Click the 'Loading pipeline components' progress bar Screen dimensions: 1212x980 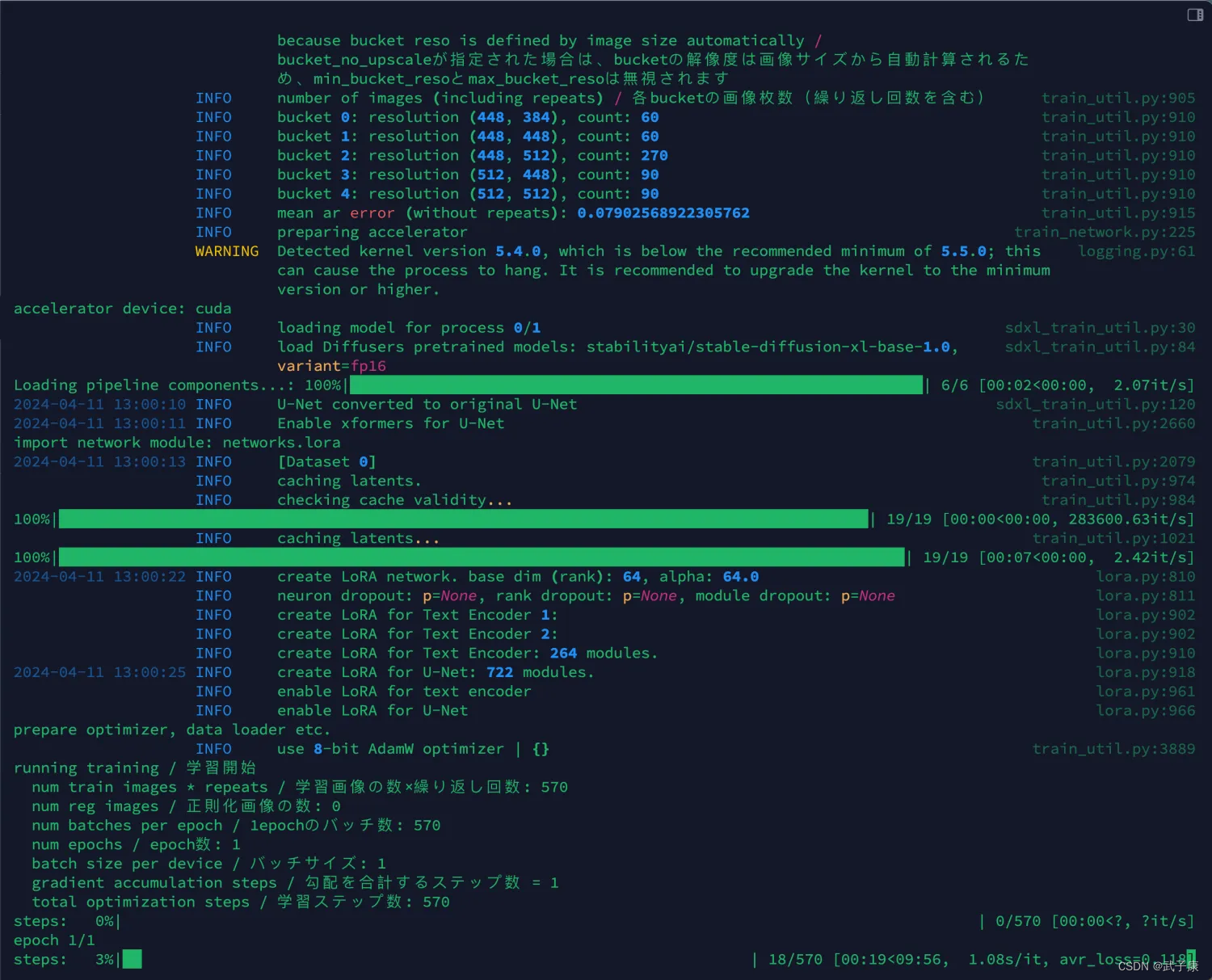point(636,385)
